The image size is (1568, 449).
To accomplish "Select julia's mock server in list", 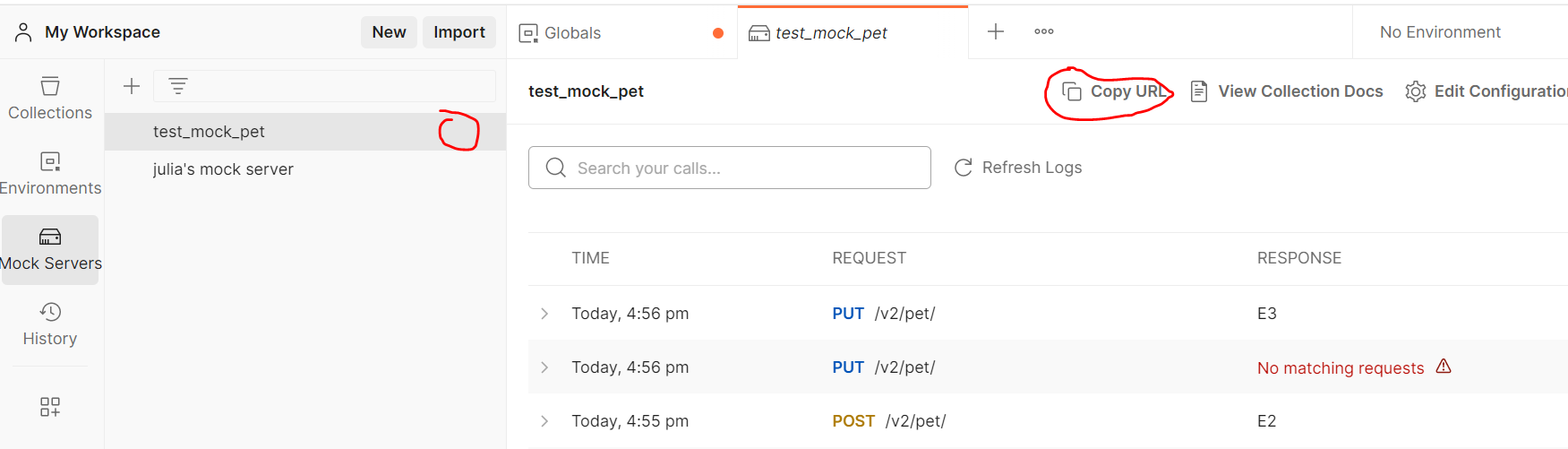I will point(223,169).
